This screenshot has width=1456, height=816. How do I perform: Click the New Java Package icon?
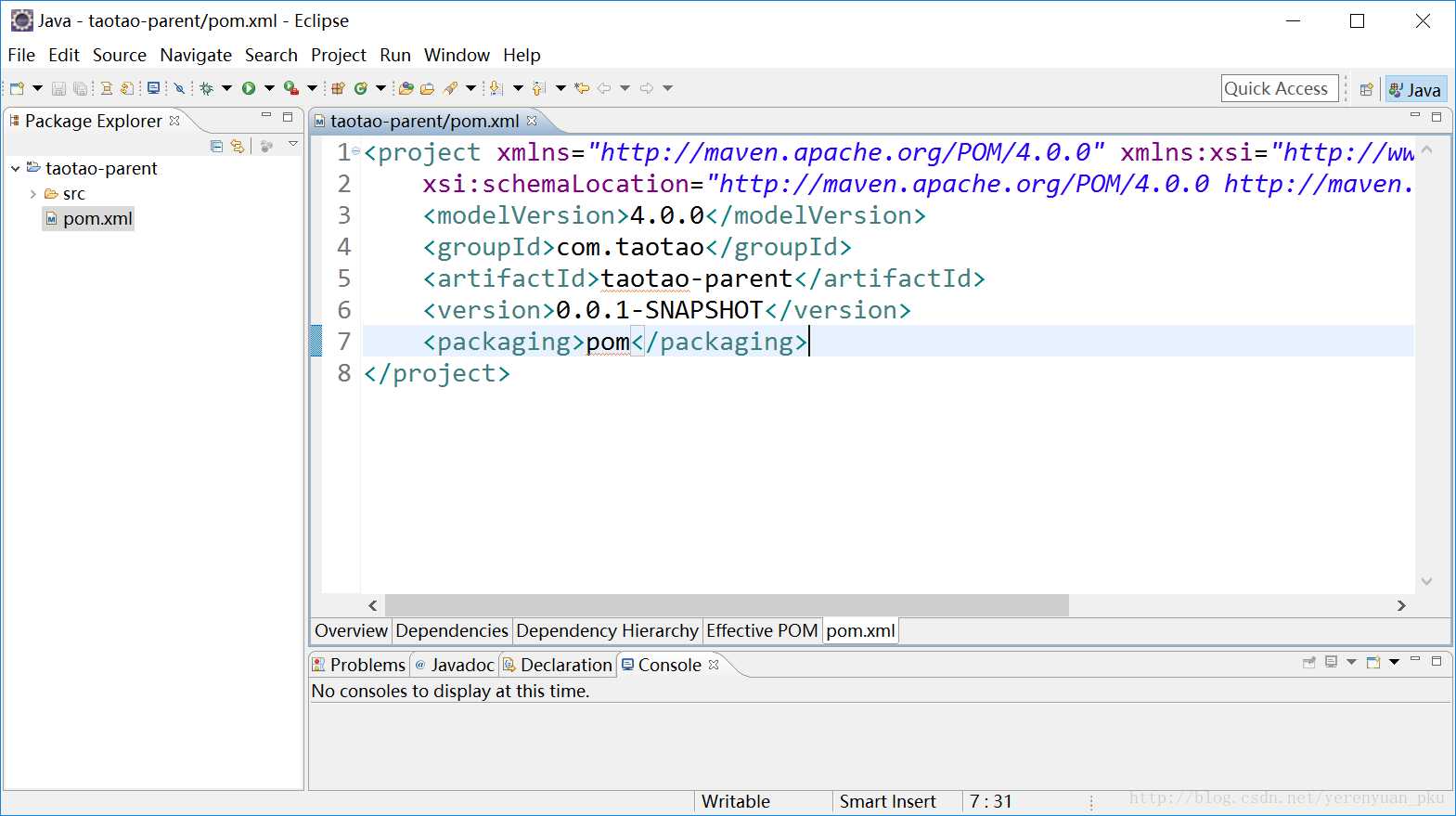[x=338, y=88]
